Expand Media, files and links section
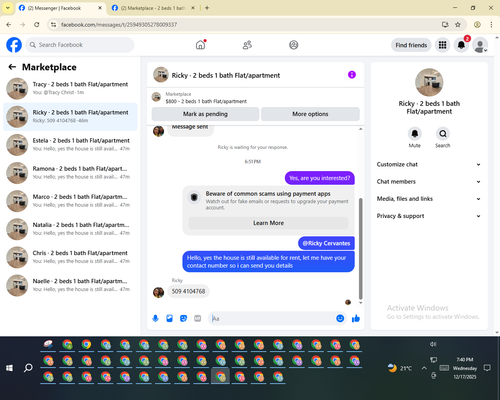 429,199
